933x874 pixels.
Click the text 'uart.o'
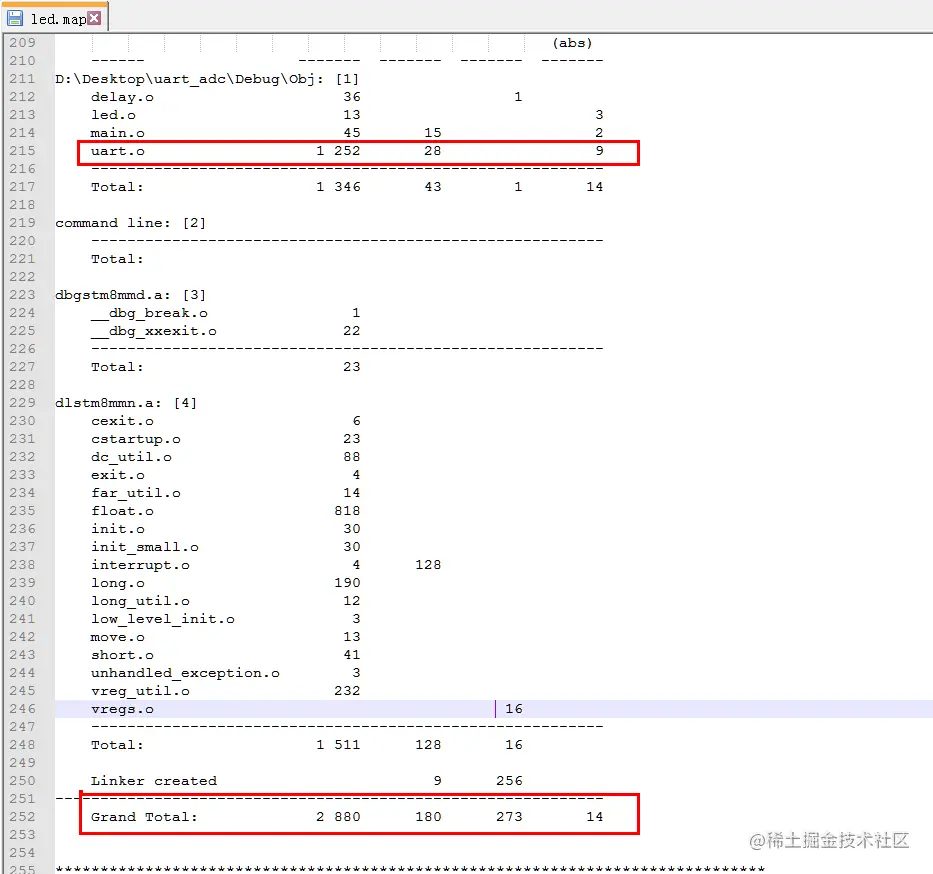click(x=117, y=151)
